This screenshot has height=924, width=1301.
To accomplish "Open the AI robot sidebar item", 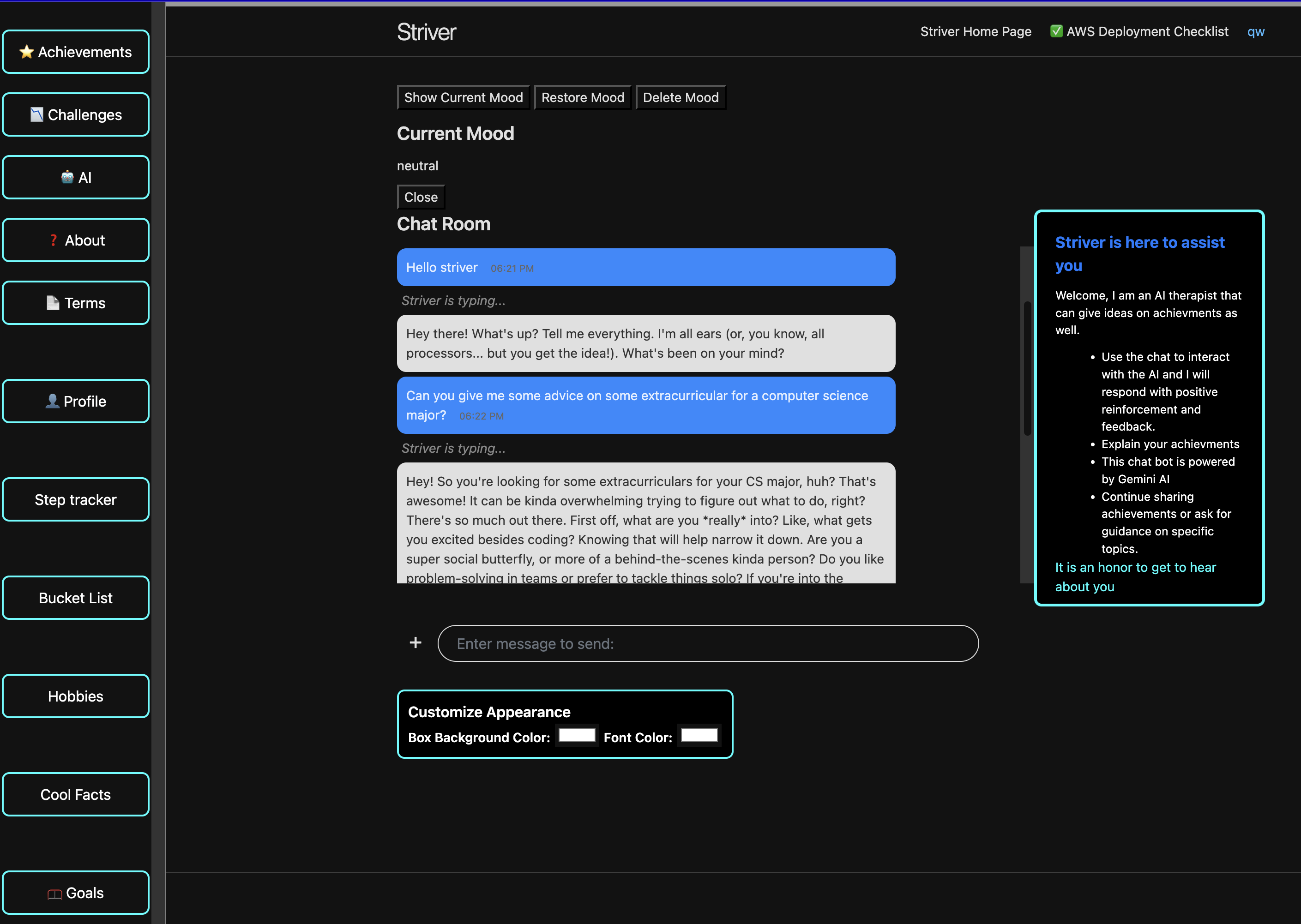I will coord(76,178).
